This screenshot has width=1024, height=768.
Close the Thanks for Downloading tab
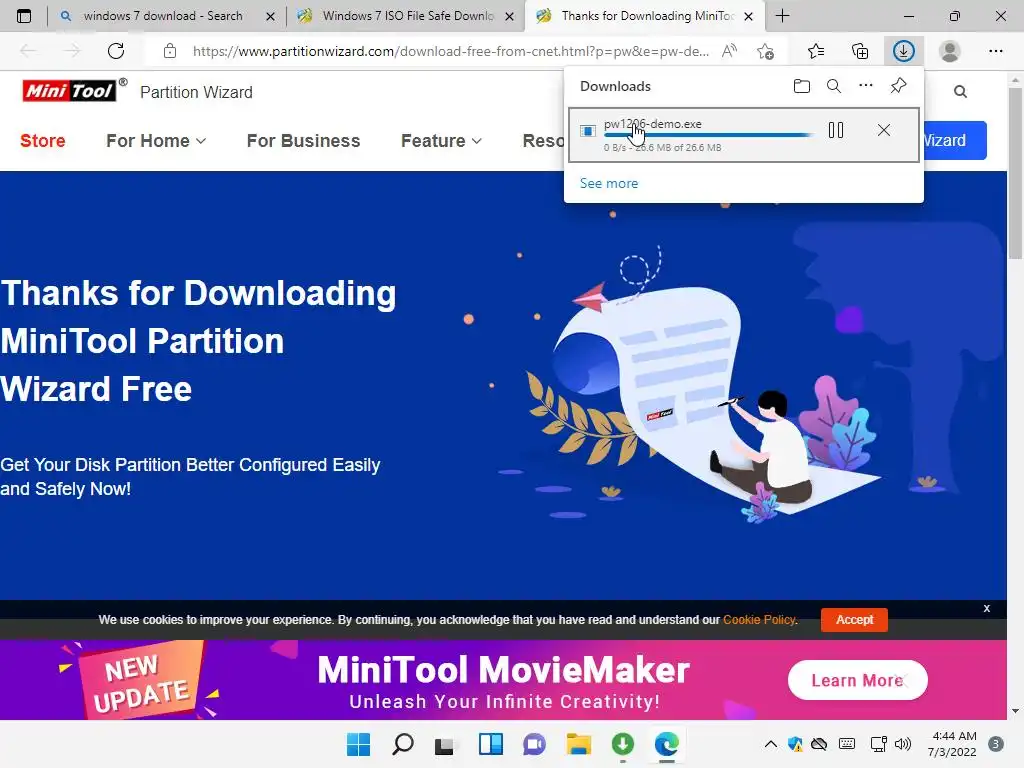coord(749,16)
